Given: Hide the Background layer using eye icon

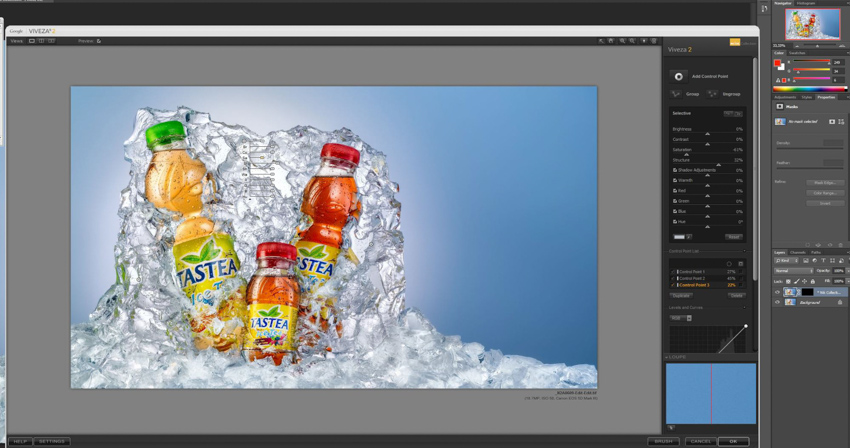Looking at the screenshot, I should click(x=777, y=302).
